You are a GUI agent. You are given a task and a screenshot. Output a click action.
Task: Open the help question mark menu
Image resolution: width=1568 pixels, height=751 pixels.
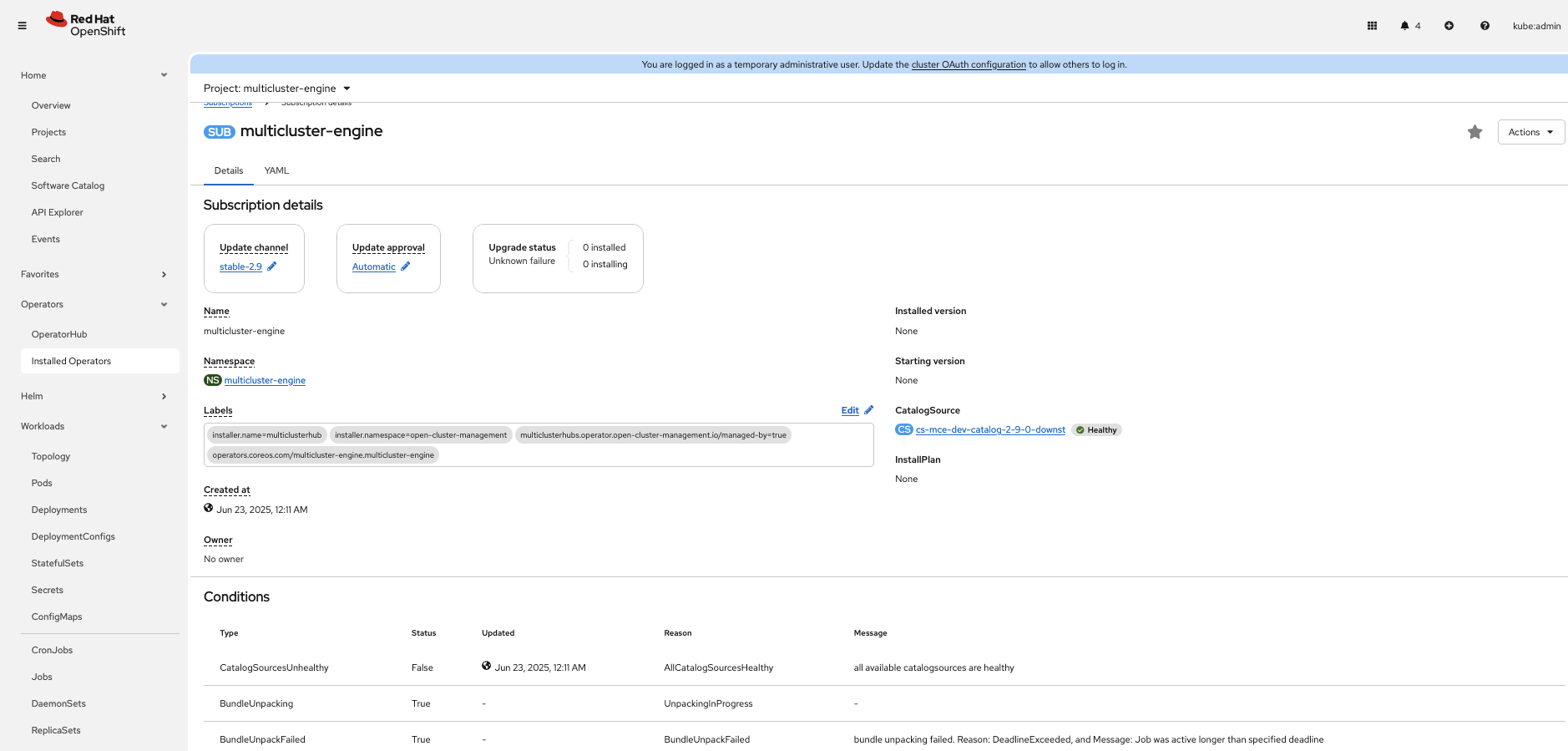1485,26
